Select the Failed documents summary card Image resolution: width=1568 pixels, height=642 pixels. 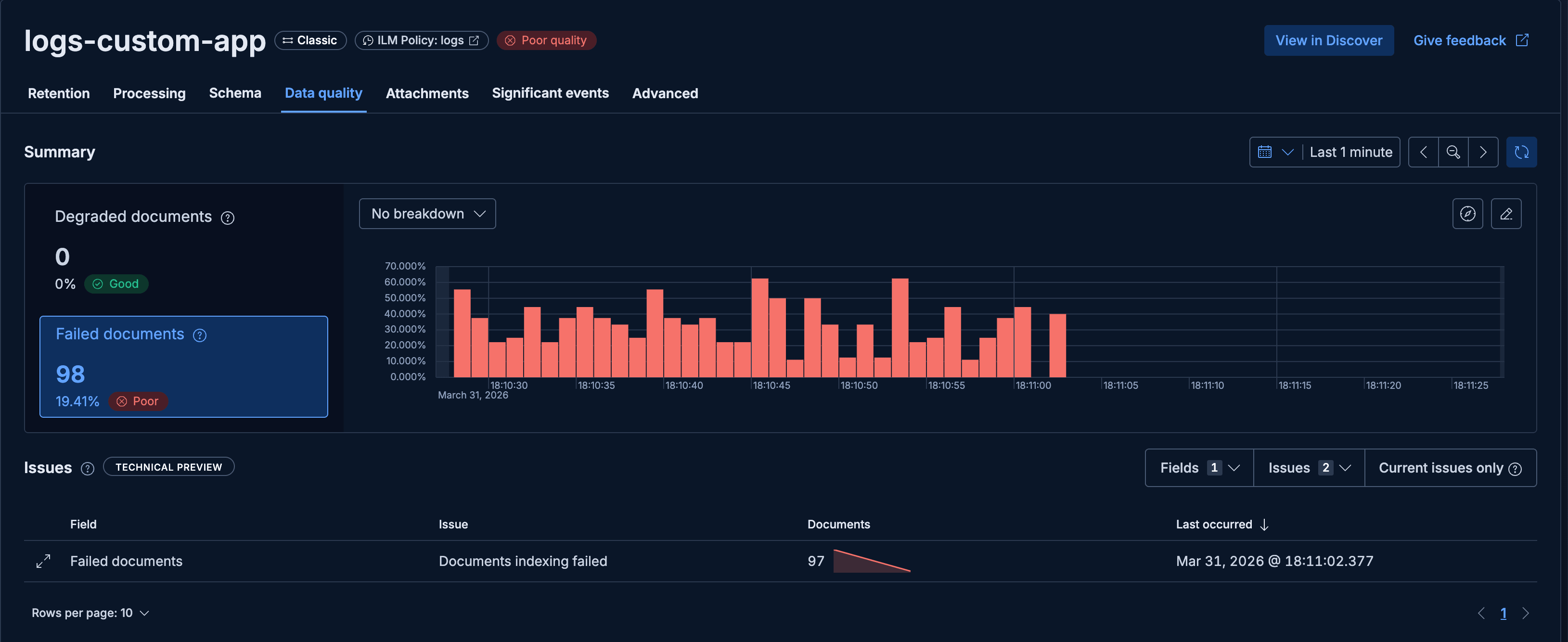click(183, 366)
